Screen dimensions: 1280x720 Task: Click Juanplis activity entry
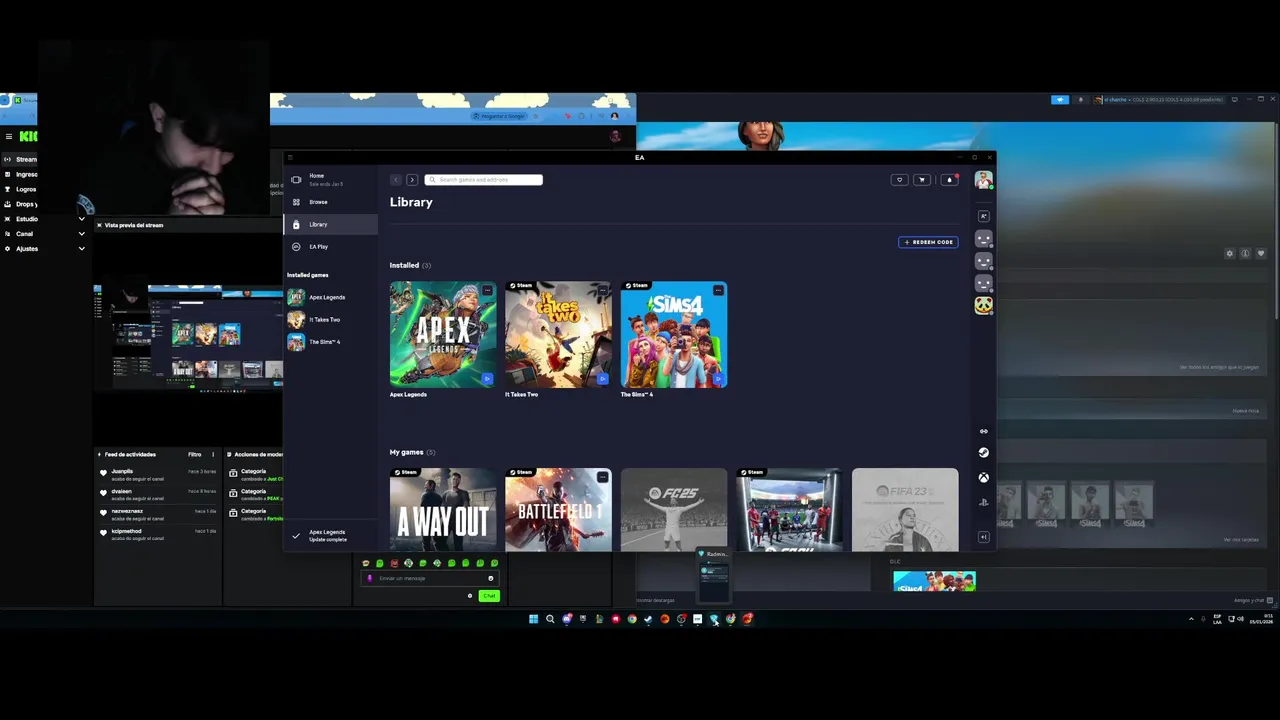158,474
